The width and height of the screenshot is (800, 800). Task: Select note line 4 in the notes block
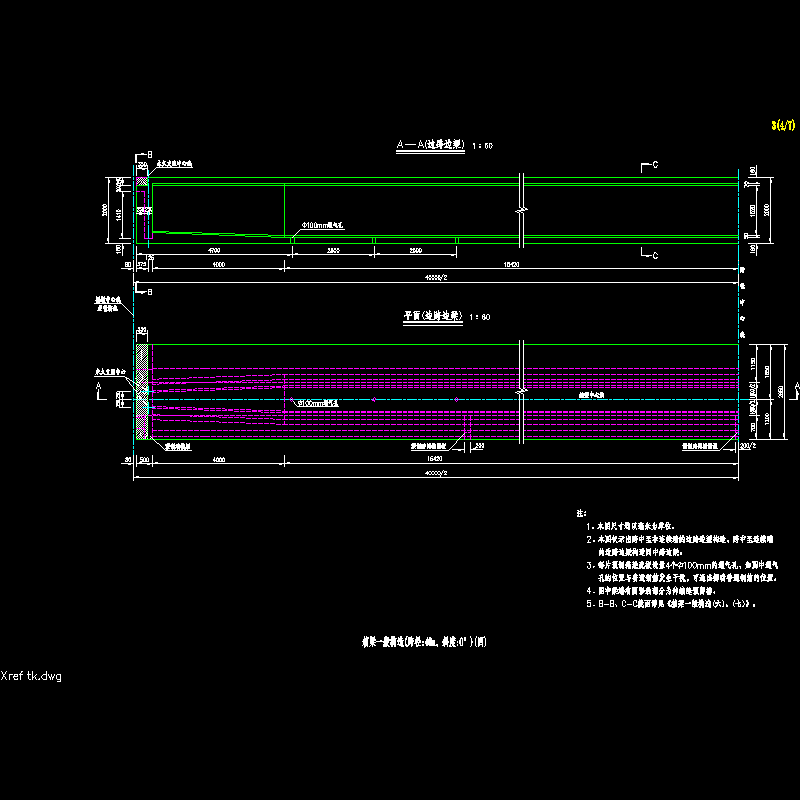(651, 591)
